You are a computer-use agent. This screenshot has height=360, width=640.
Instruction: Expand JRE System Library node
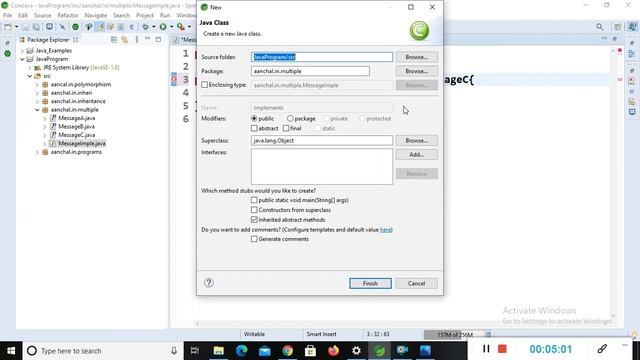(29, 68)
